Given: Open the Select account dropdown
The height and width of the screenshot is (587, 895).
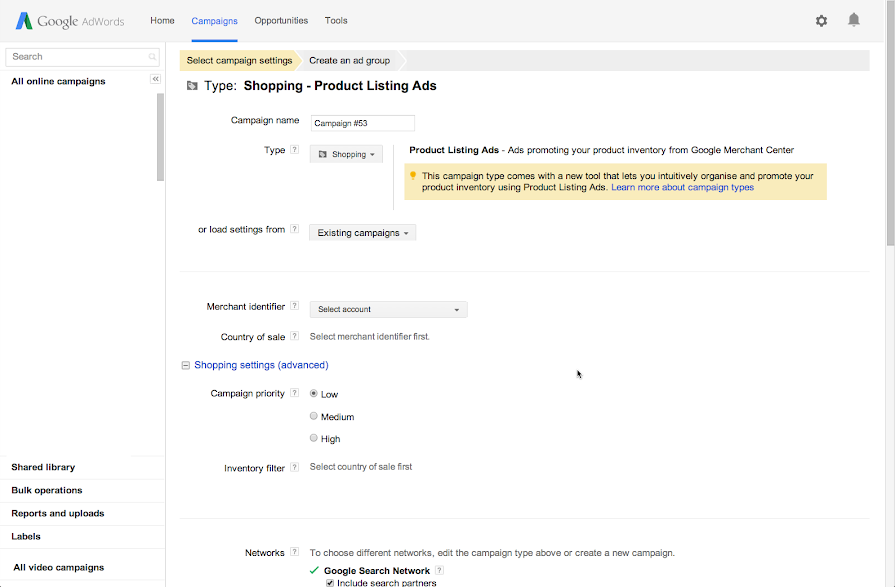Looking at the screenshot, I should click(x=389, y=309).
